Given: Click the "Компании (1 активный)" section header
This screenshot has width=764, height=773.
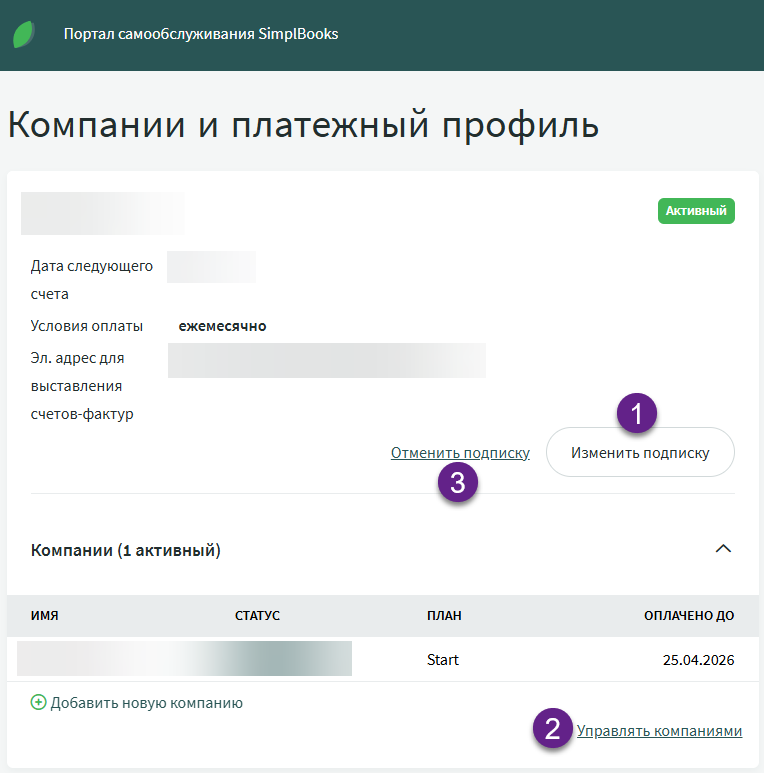Looking at the screenshot, I should [126, 550].
